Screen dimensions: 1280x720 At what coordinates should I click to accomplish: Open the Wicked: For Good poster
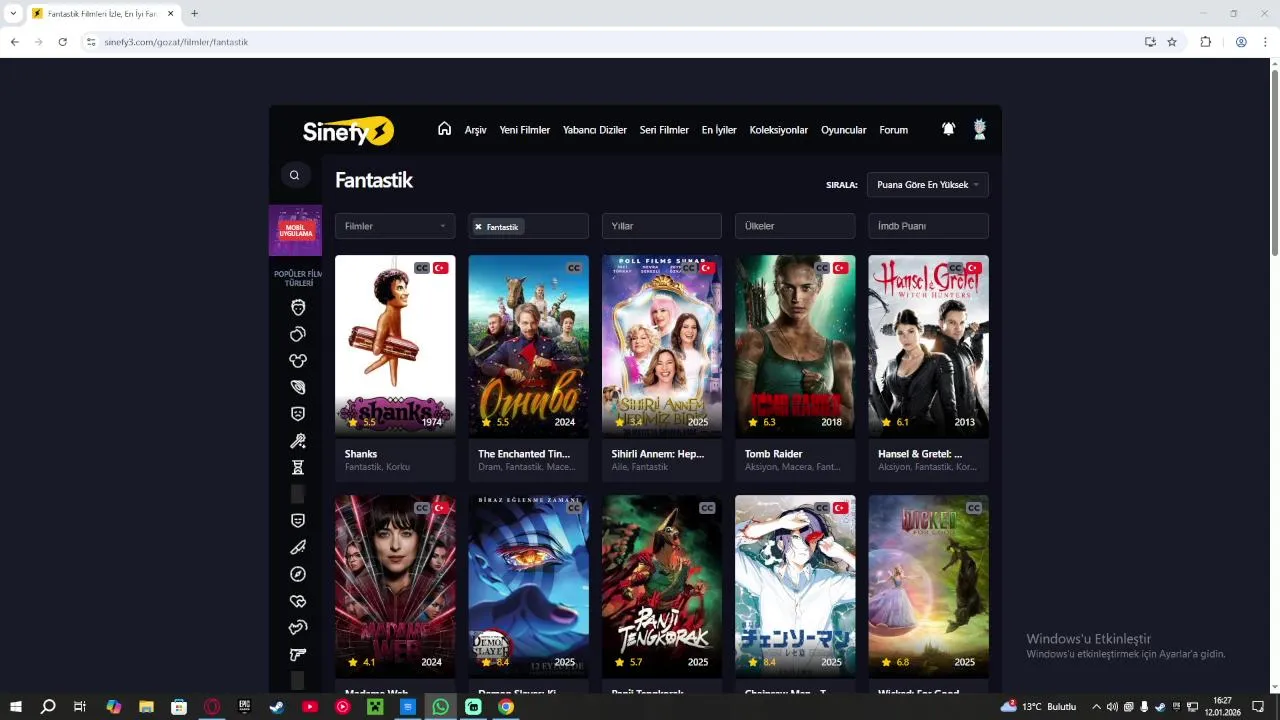pos(928,586)
